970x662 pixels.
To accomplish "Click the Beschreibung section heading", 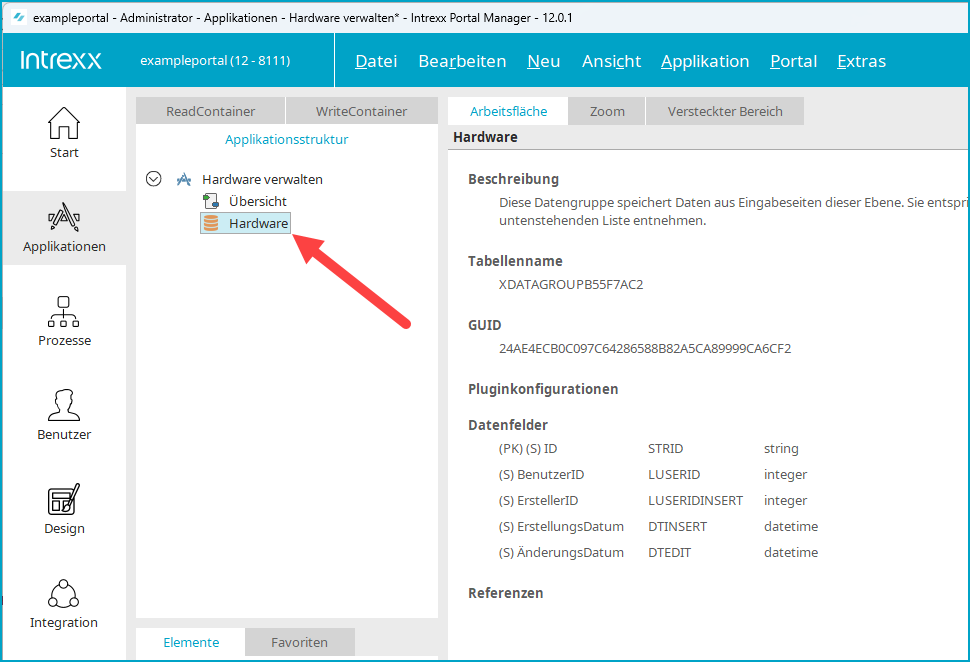I will [513, 179].
